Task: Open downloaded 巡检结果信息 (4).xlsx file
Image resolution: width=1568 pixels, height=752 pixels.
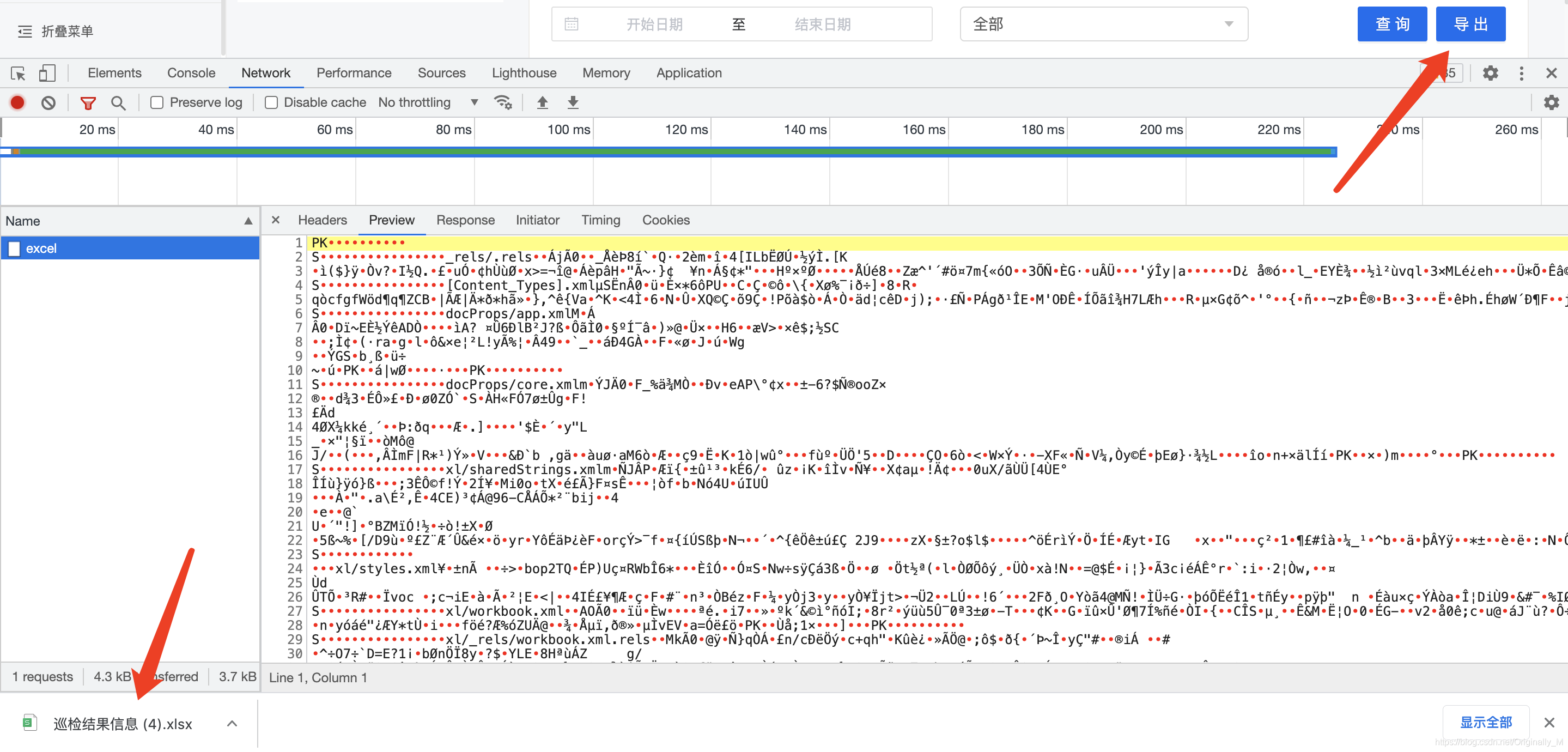Action: (123, 723)
